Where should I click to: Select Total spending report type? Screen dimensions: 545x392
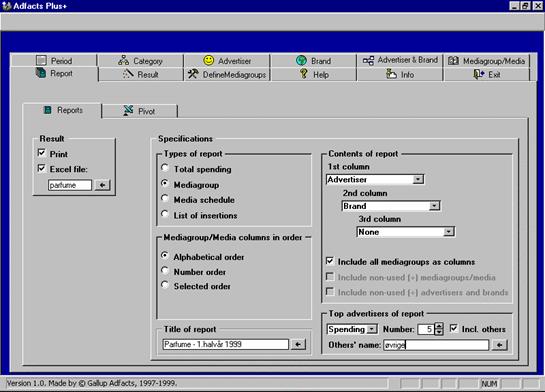[x=165, y=168]
